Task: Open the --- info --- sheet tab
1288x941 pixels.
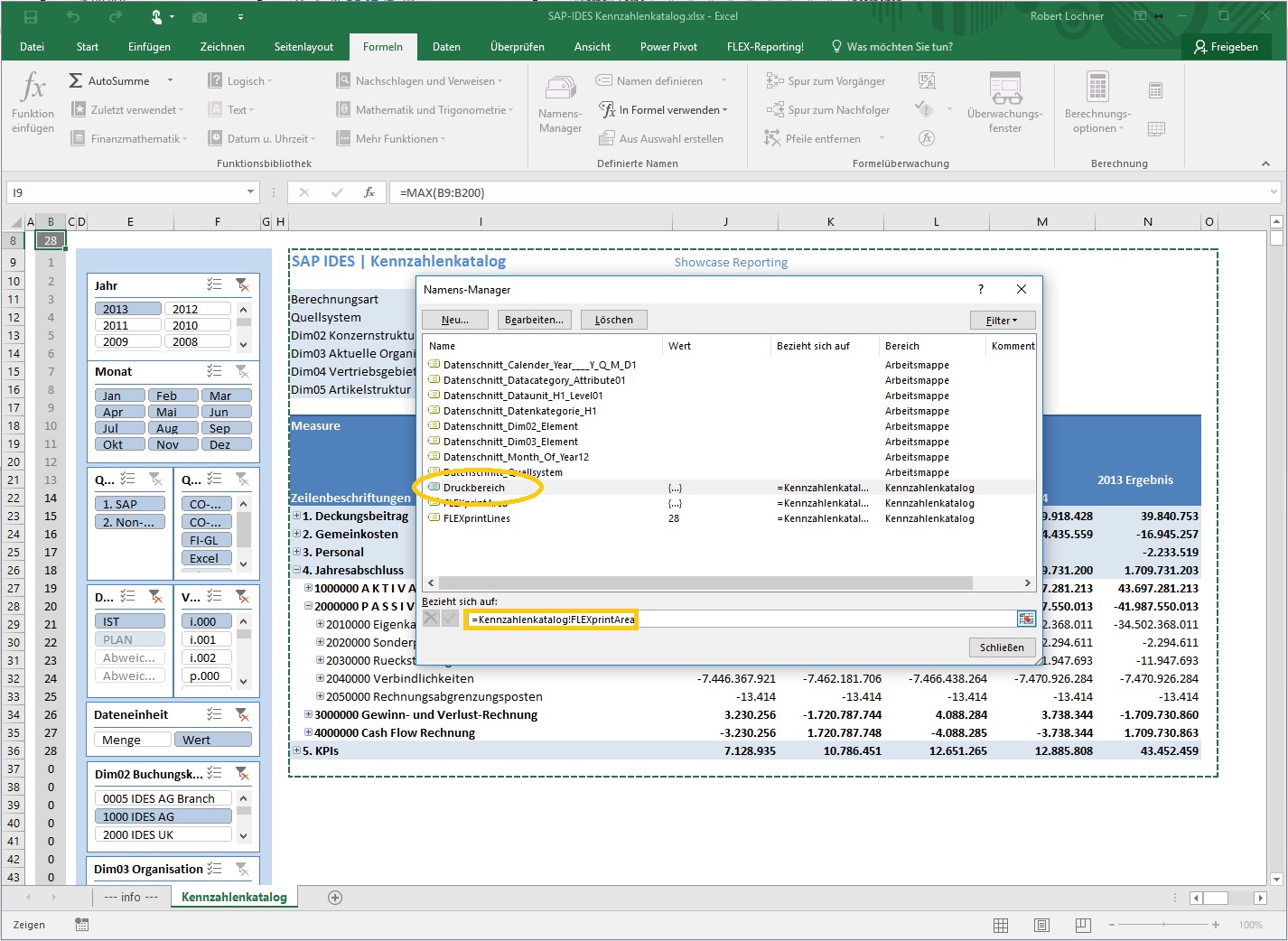Action: pos(131,897)
